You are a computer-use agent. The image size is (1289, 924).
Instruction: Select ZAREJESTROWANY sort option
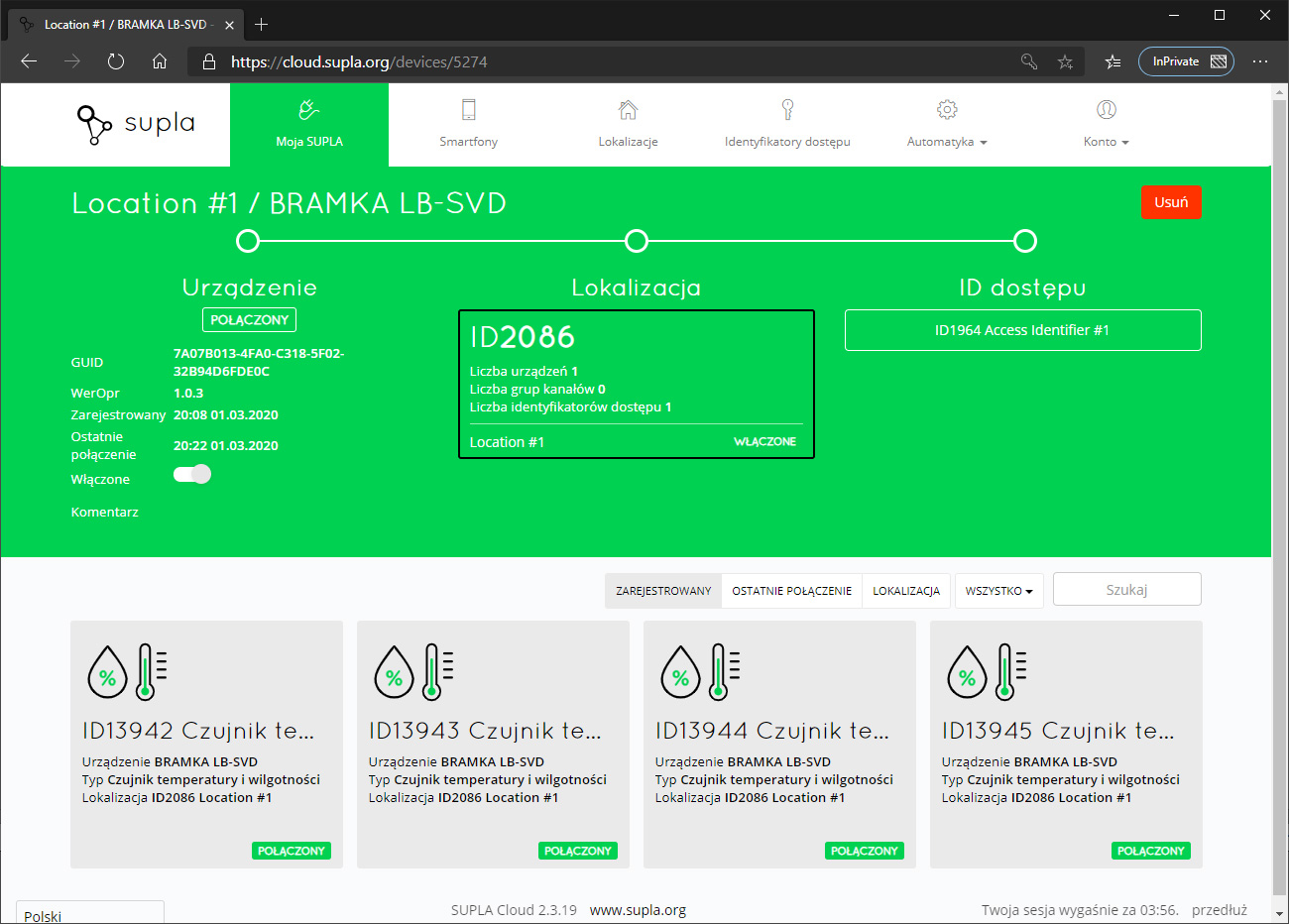coord(663,591)
